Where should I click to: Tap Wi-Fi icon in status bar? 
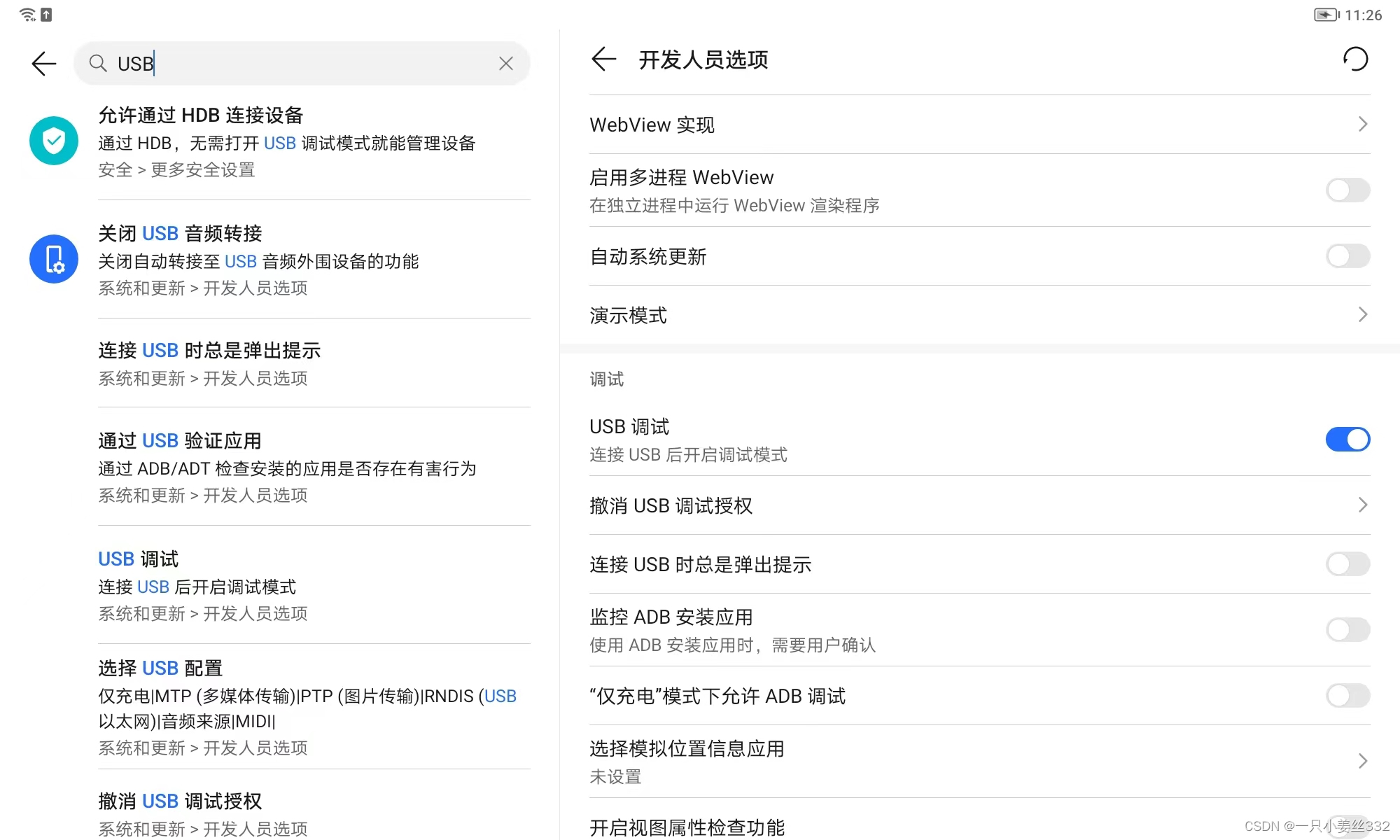(x=27, y=15)
